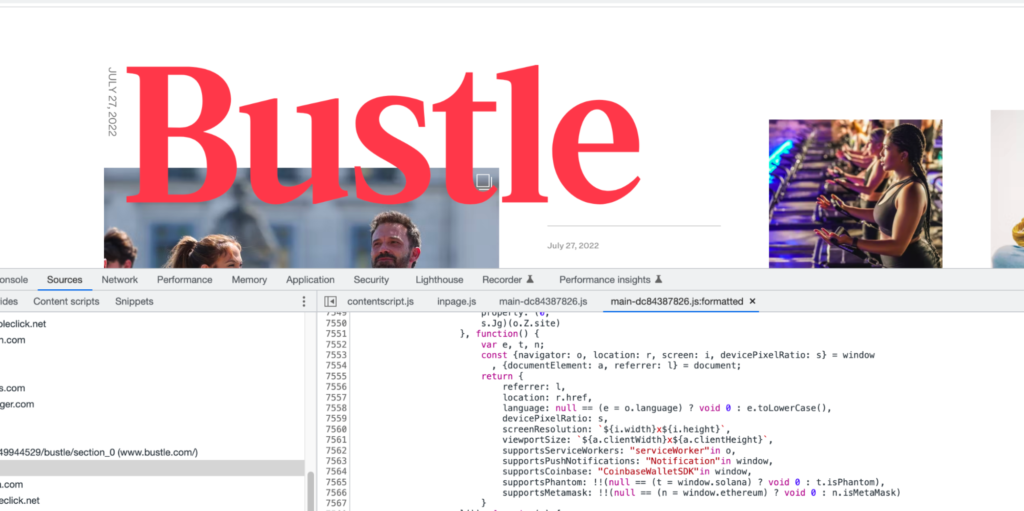This screenshot has height=511, width=1024.
Task: Open the Lighthouse panel tab
Action: (440, 280)
